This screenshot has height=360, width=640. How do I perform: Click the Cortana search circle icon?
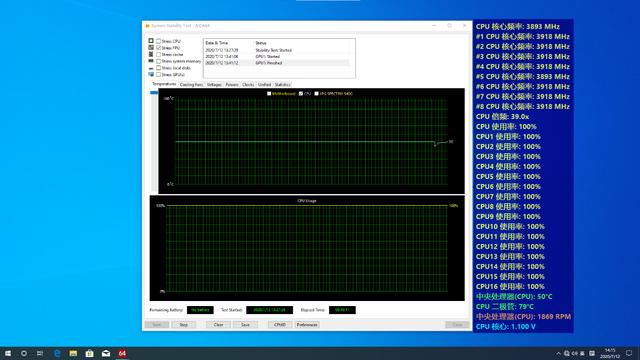[x=24, y=353]
